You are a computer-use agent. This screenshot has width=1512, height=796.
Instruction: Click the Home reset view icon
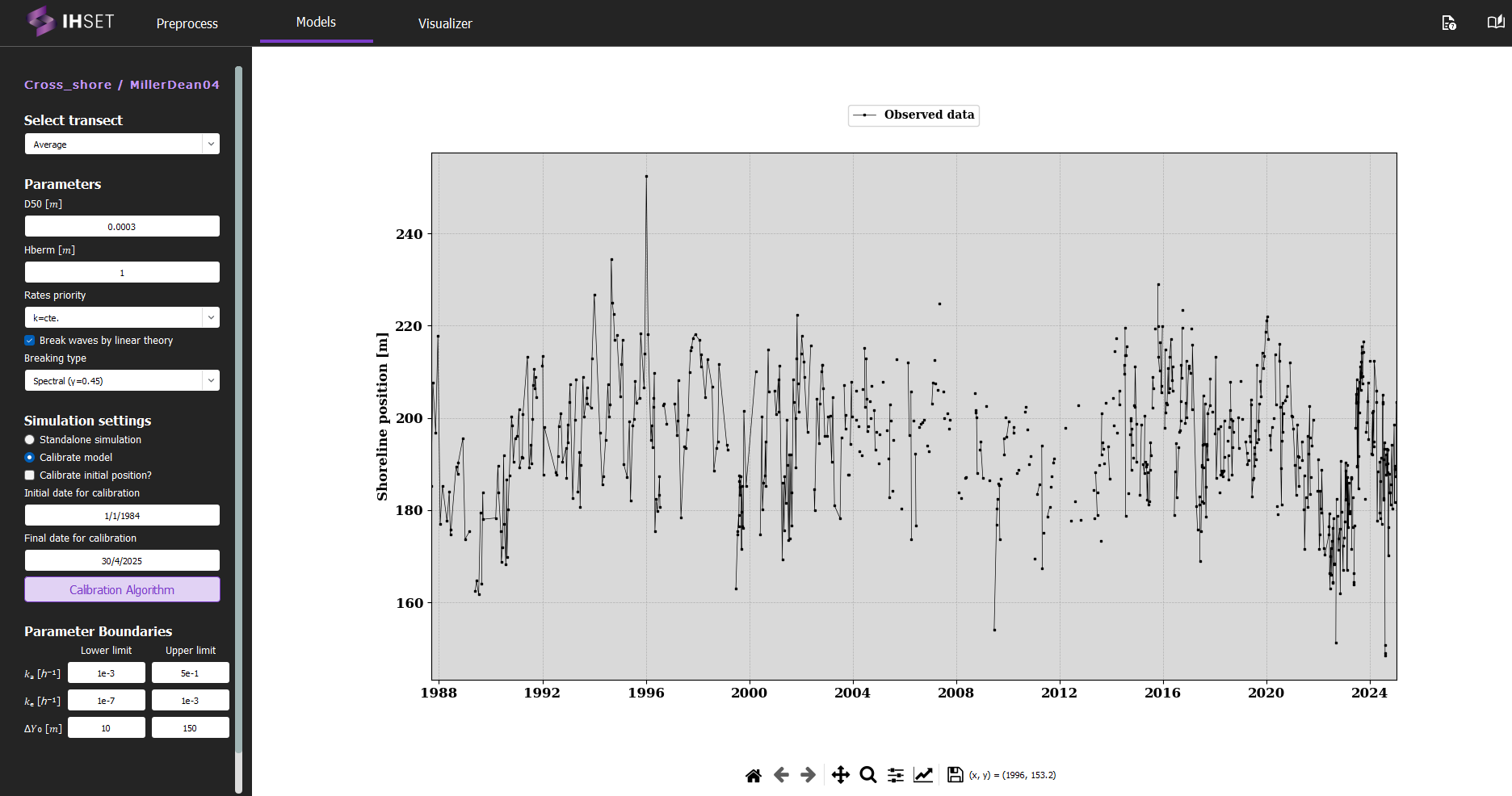753,775
